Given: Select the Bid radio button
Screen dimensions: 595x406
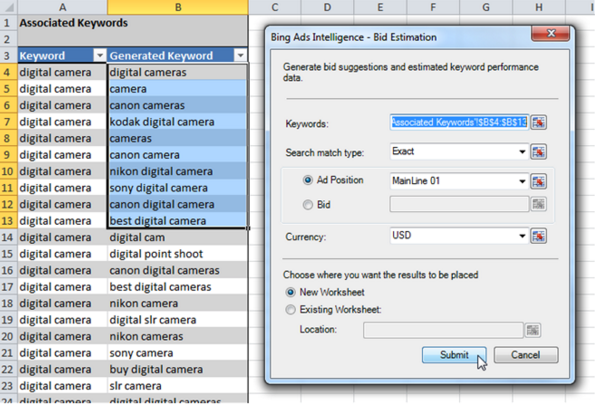Looking at the screenshot, I should [308, 205].
